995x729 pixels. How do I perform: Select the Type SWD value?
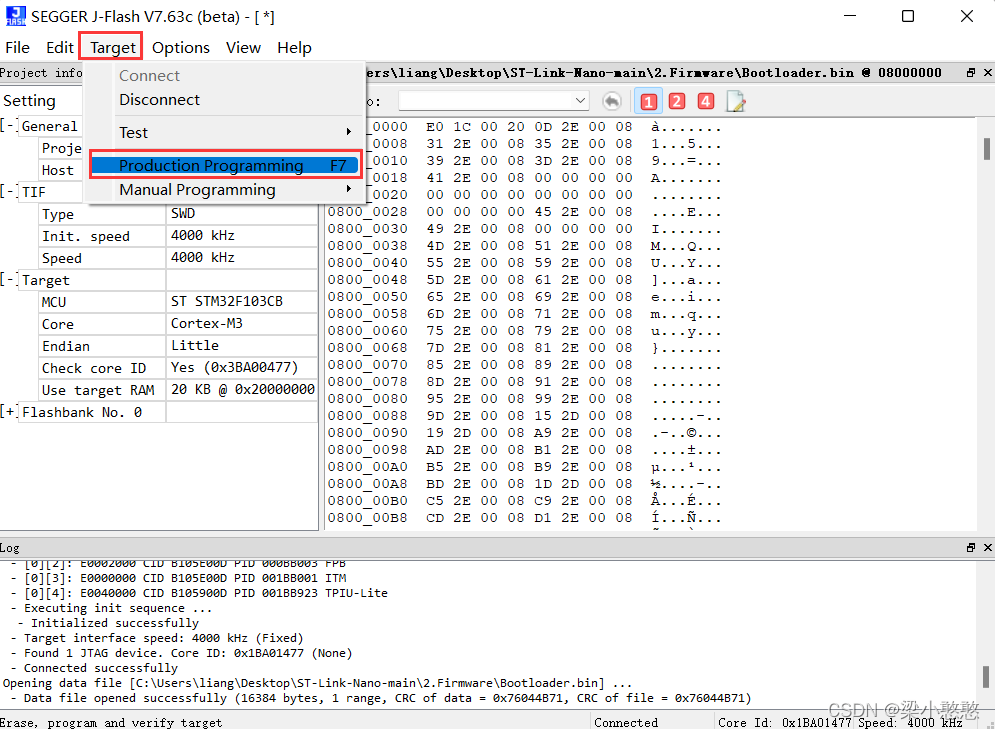pyautogui.click(x=242, y=214)
